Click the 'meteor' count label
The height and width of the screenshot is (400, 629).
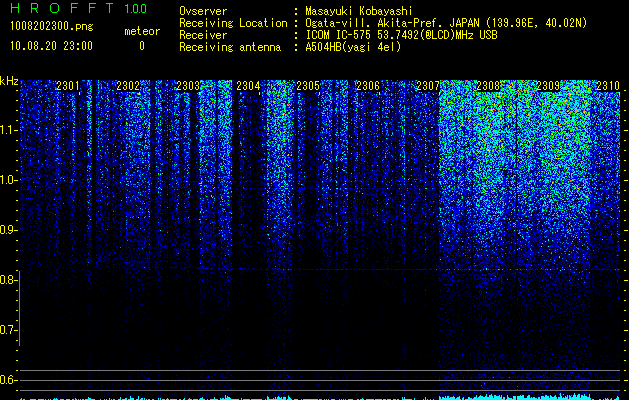(142, 31)
